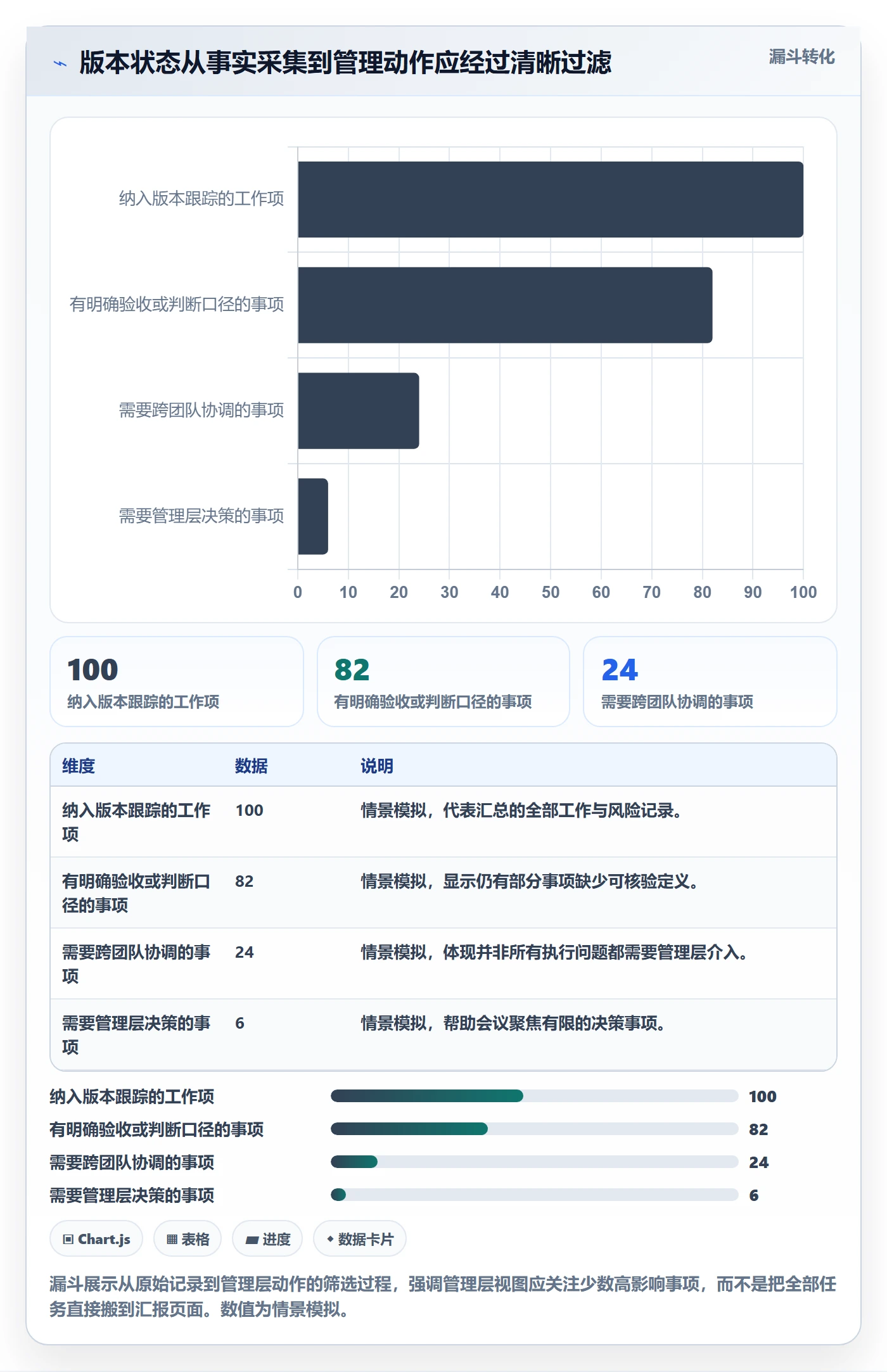Click the chart bar for 需要跨团队协调的事项
Viewport: 887px width, 1372px height.
[359, 410]
